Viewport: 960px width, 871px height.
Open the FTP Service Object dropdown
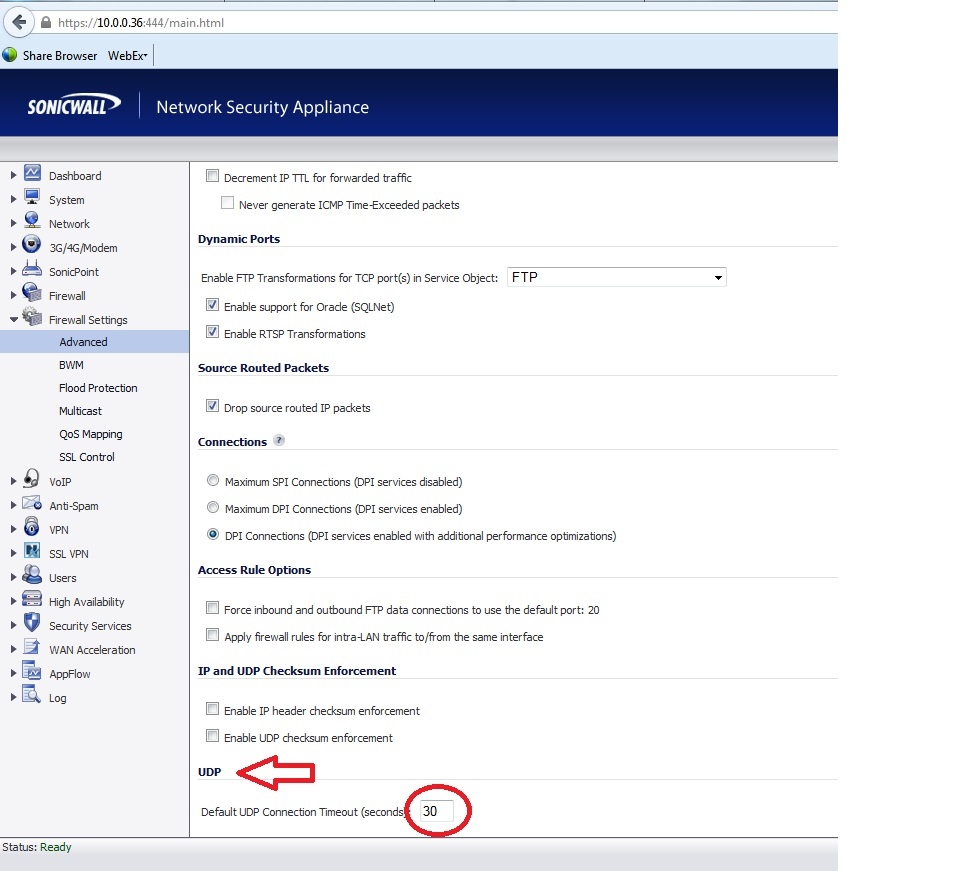click(617, 277)
